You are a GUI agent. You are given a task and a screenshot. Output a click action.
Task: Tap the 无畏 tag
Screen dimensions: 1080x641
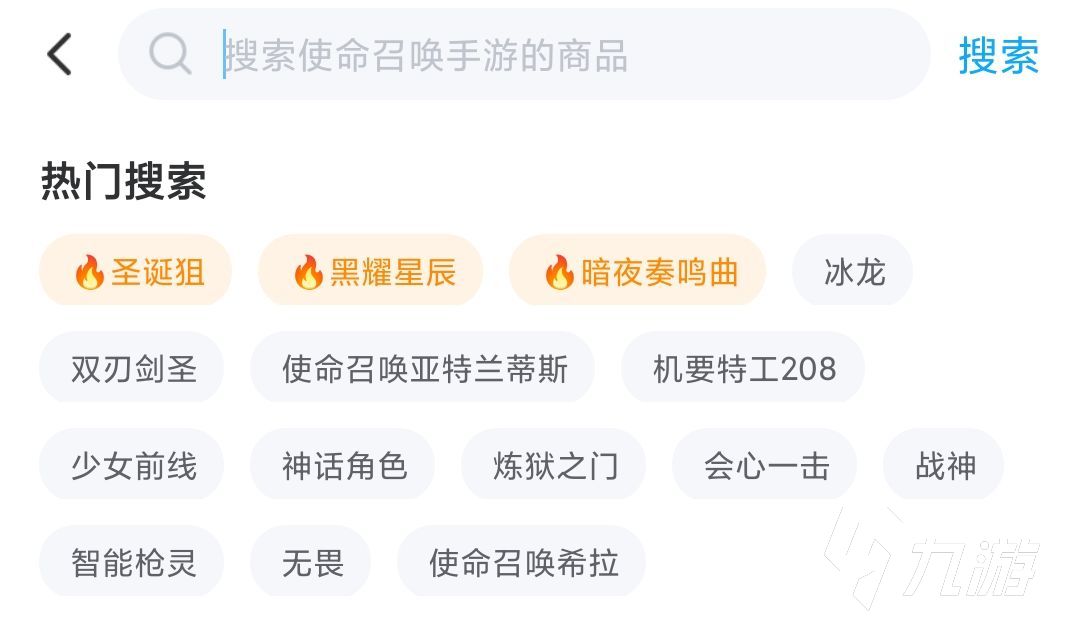click(x=311, y=562)
